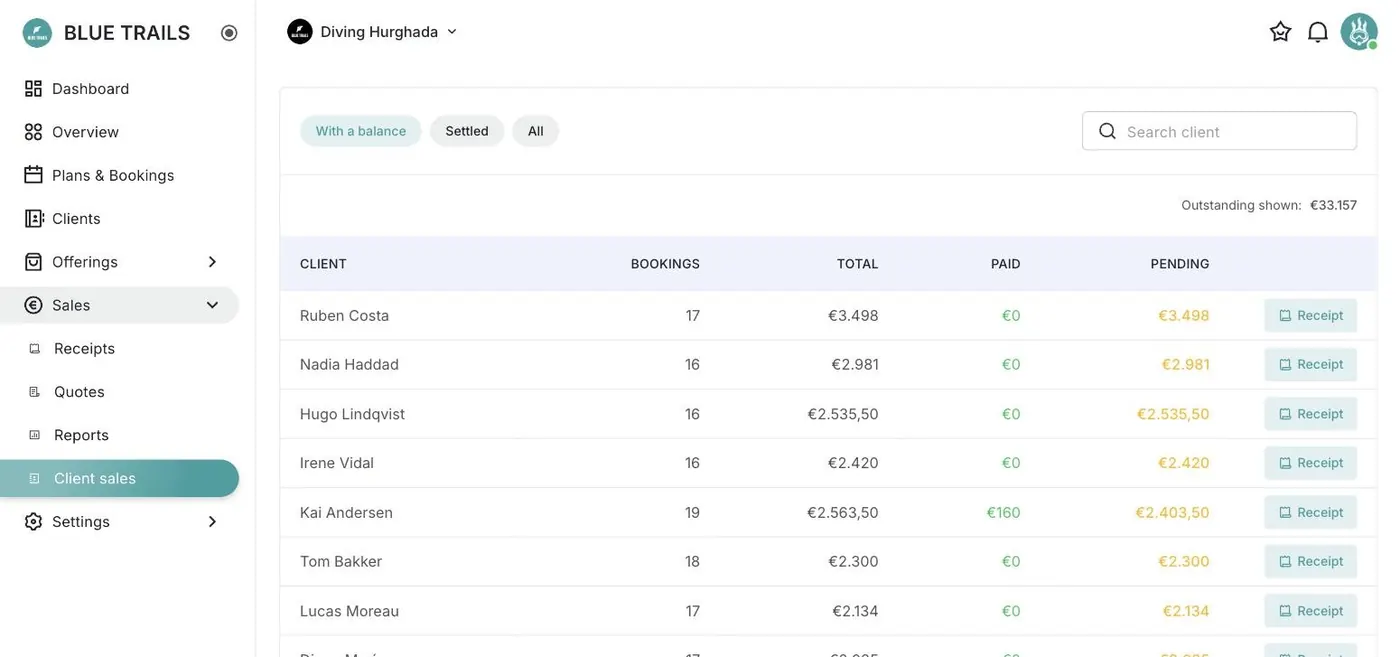Viewport: 1400px width, 657px height.
Task: Click the Client sales small icon
Action: (35, 479)
